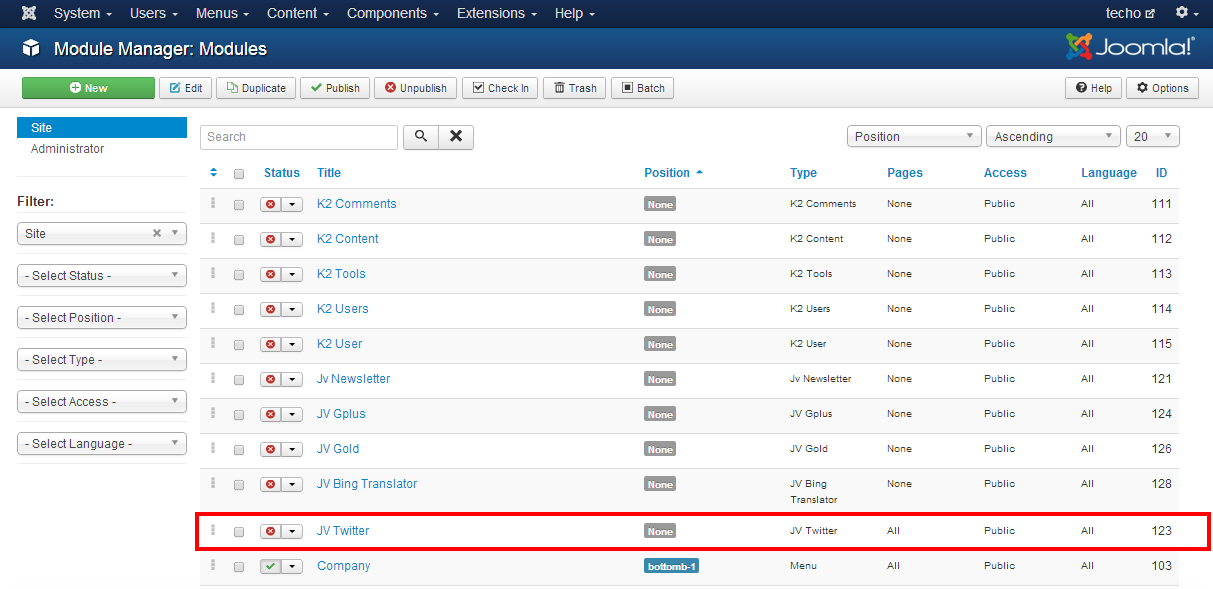Open the Content menu
Image resolution: width=1213 pixels, height=589 pixels.
(x=298, y=13)
